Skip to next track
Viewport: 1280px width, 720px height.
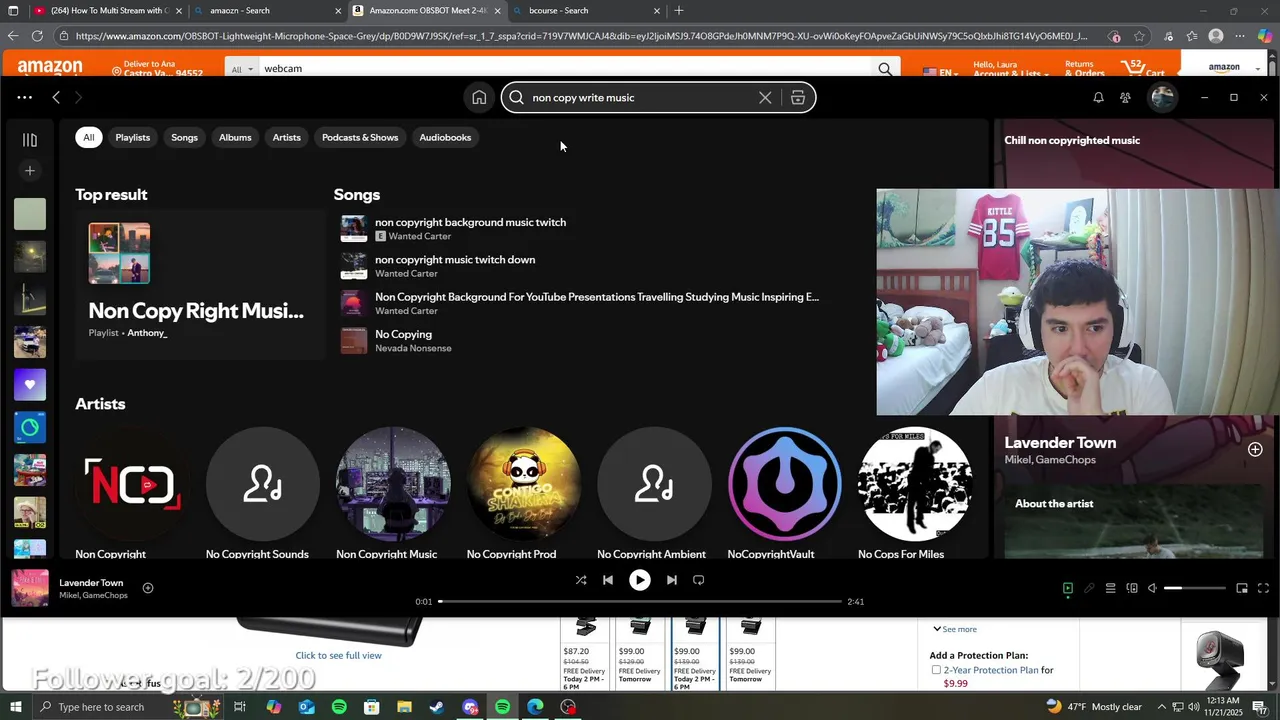pos(672,580)
